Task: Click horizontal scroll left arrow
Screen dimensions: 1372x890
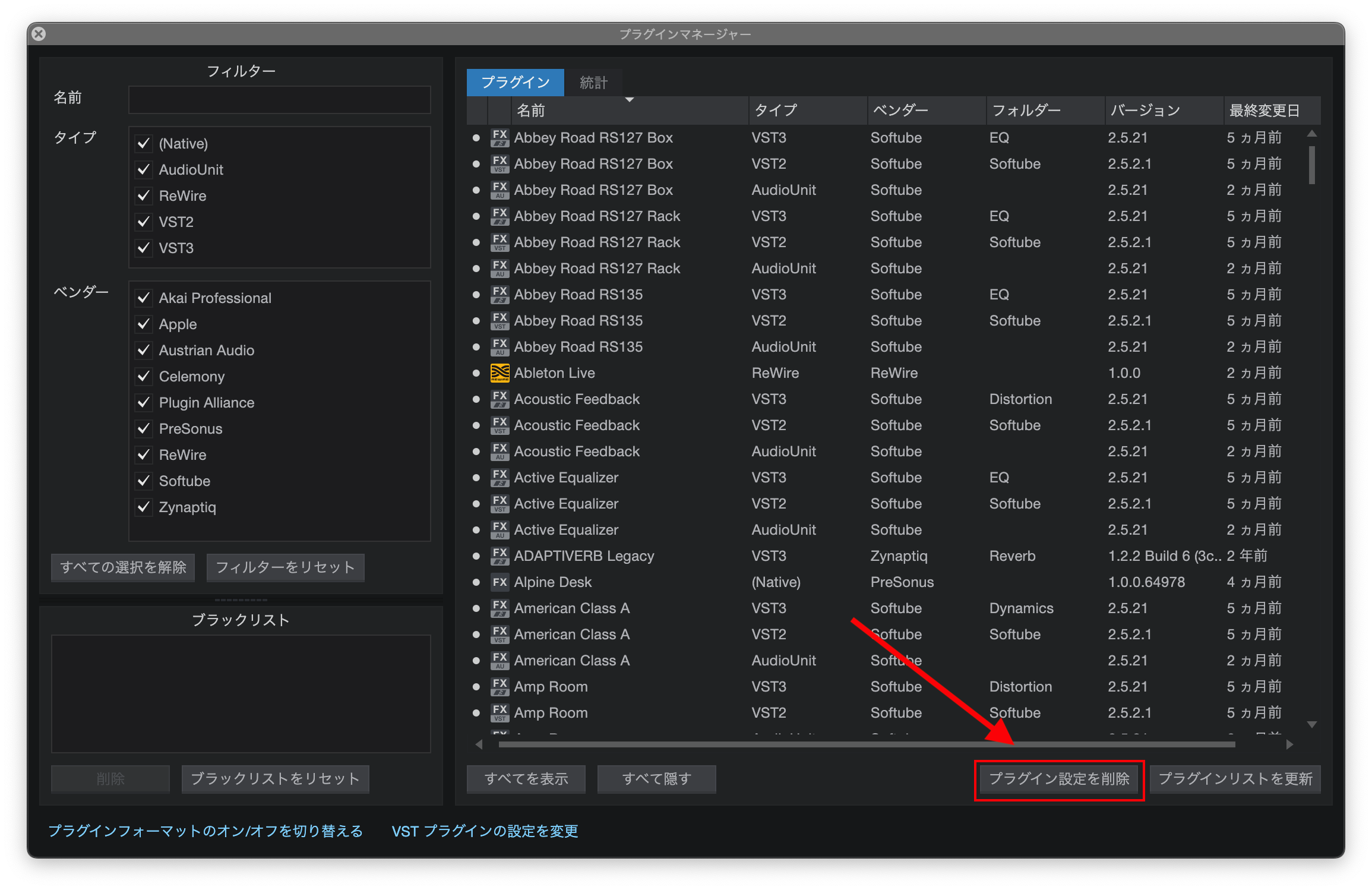Action: [479, 744]
